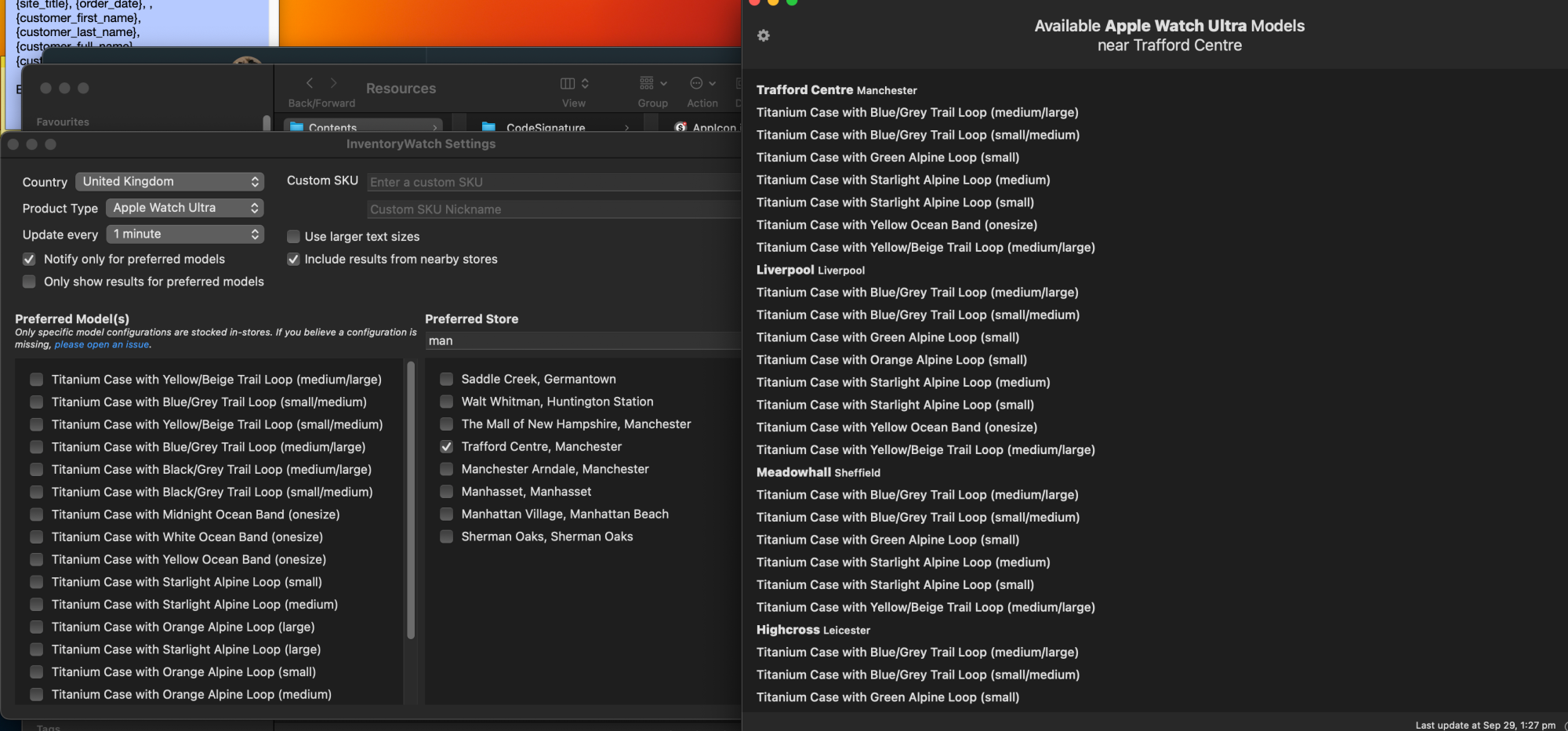
Task: Check Walt Whitman, Huntington Station store
Action: coord(446,402)
